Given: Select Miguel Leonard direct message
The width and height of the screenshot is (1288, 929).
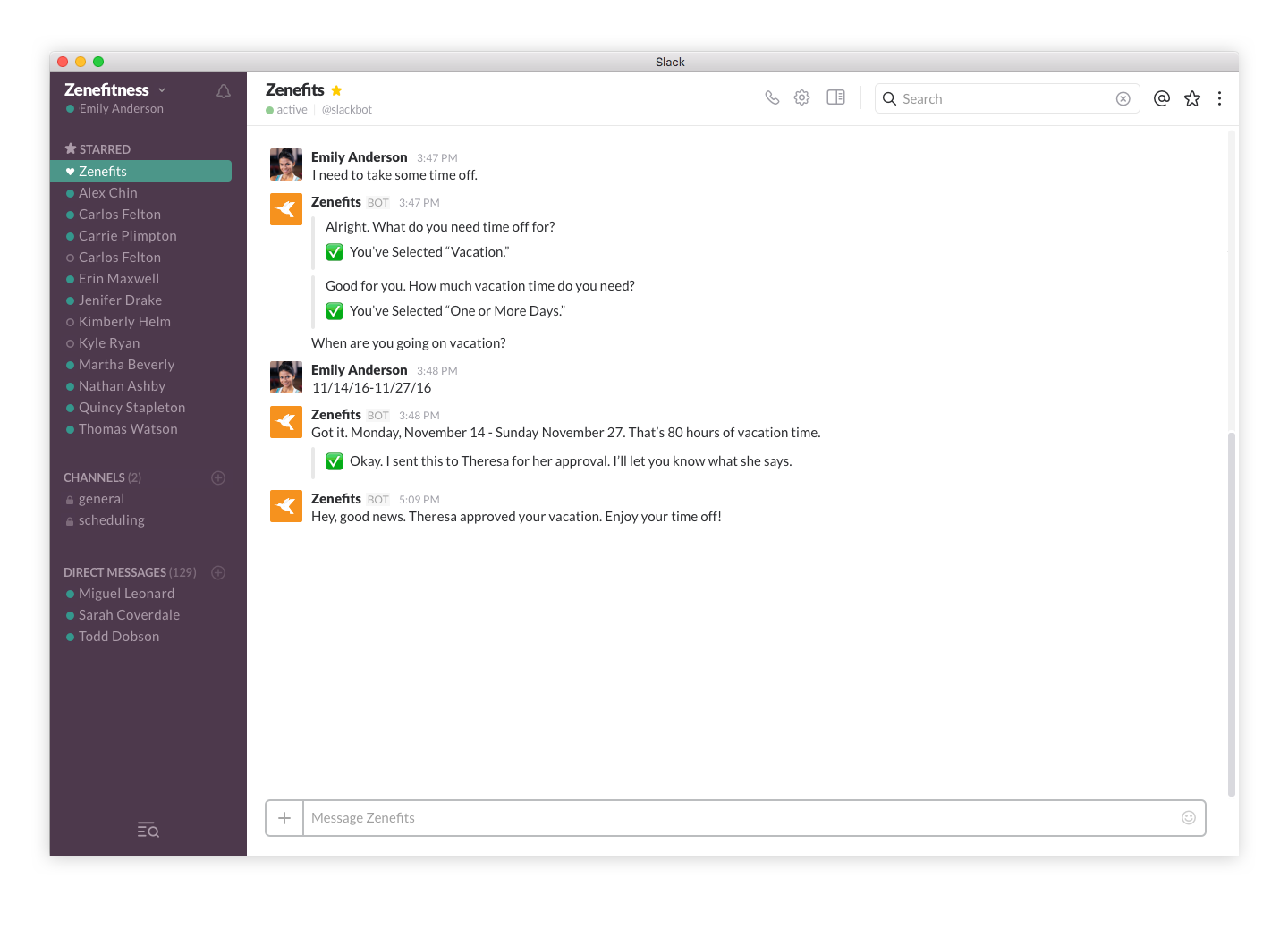Looking at the screenshot, I should pyautogui.click(x=126, y=594).
